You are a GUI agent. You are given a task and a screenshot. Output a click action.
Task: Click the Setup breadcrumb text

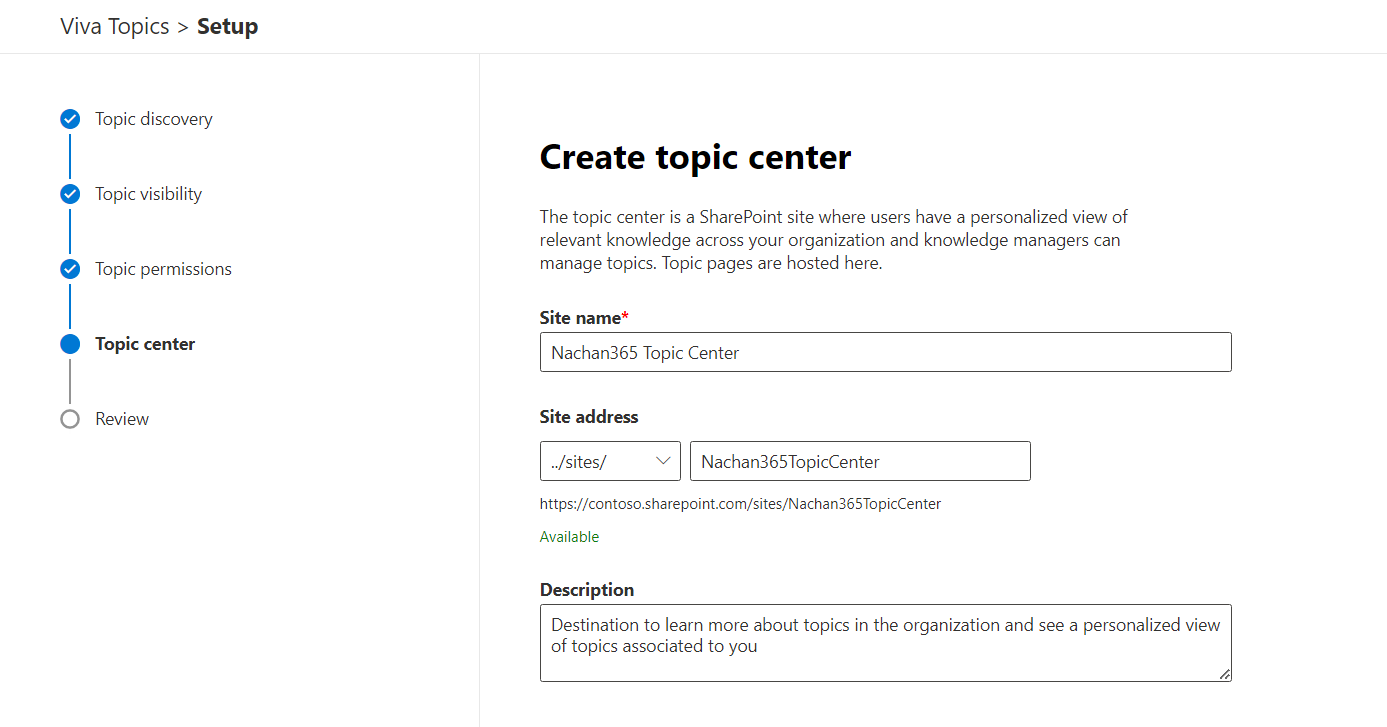coord(227,27)
